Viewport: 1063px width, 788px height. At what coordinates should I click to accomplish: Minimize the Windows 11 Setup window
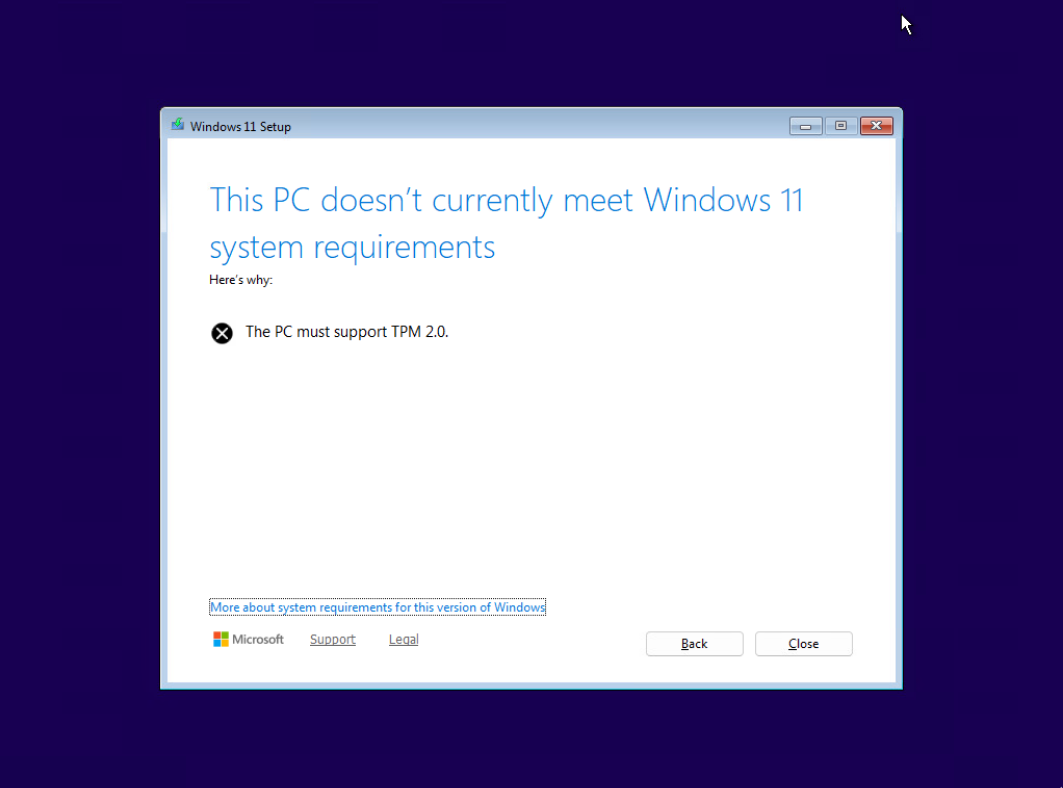(805, 126)
